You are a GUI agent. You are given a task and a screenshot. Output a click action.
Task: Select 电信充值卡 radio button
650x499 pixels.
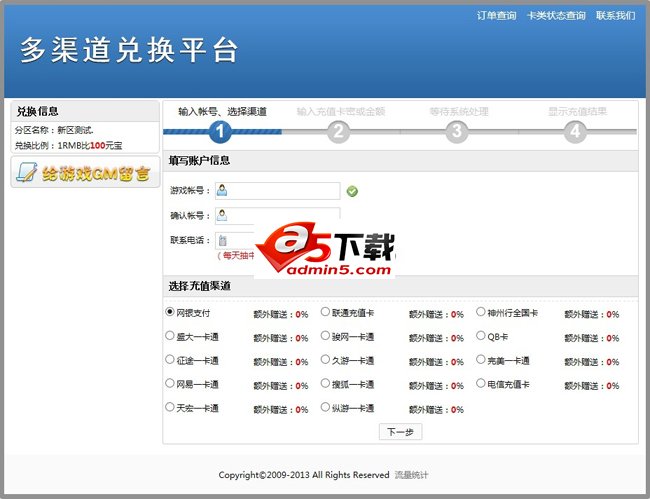tap(480, 383)
